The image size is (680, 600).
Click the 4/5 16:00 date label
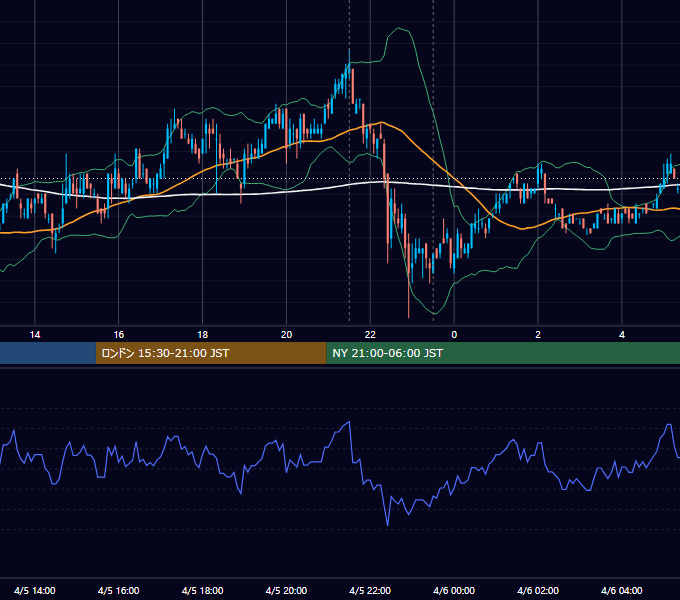118,590
